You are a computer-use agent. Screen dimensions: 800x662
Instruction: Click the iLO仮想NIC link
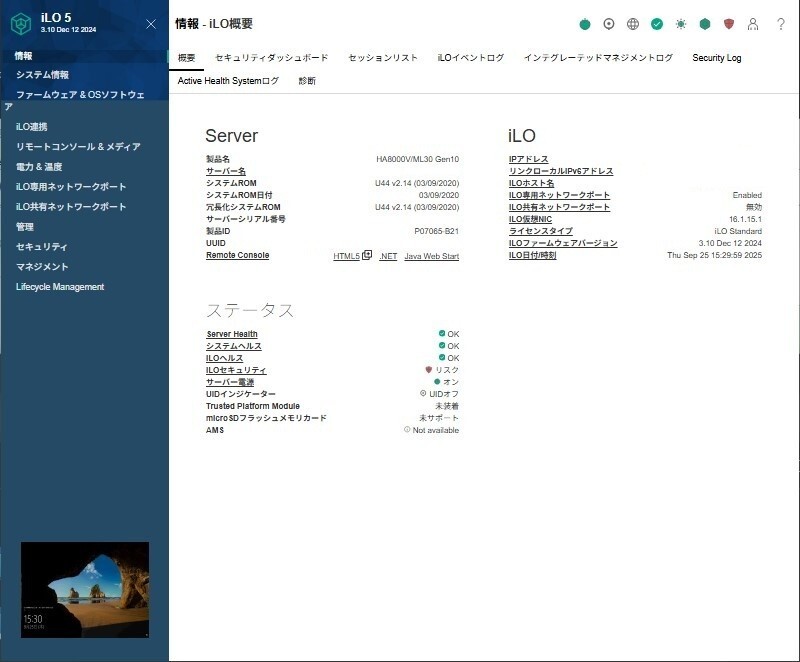click(x=530, y=219)
